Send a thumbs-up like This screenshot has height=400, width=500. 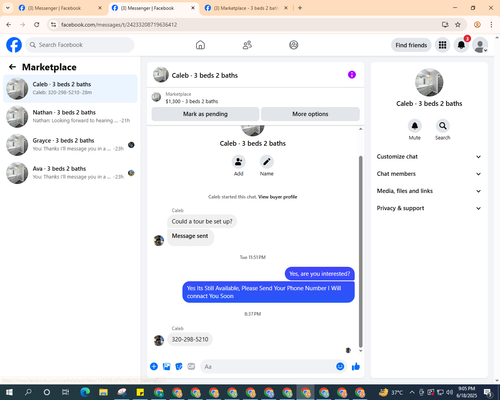(x=356, y=367)
